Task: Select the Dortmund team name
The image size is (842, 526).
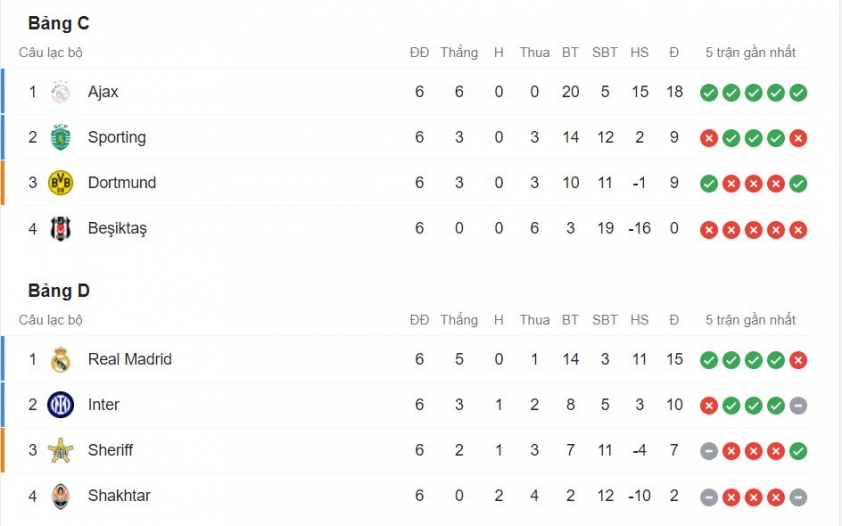Action: click(122, 182)
